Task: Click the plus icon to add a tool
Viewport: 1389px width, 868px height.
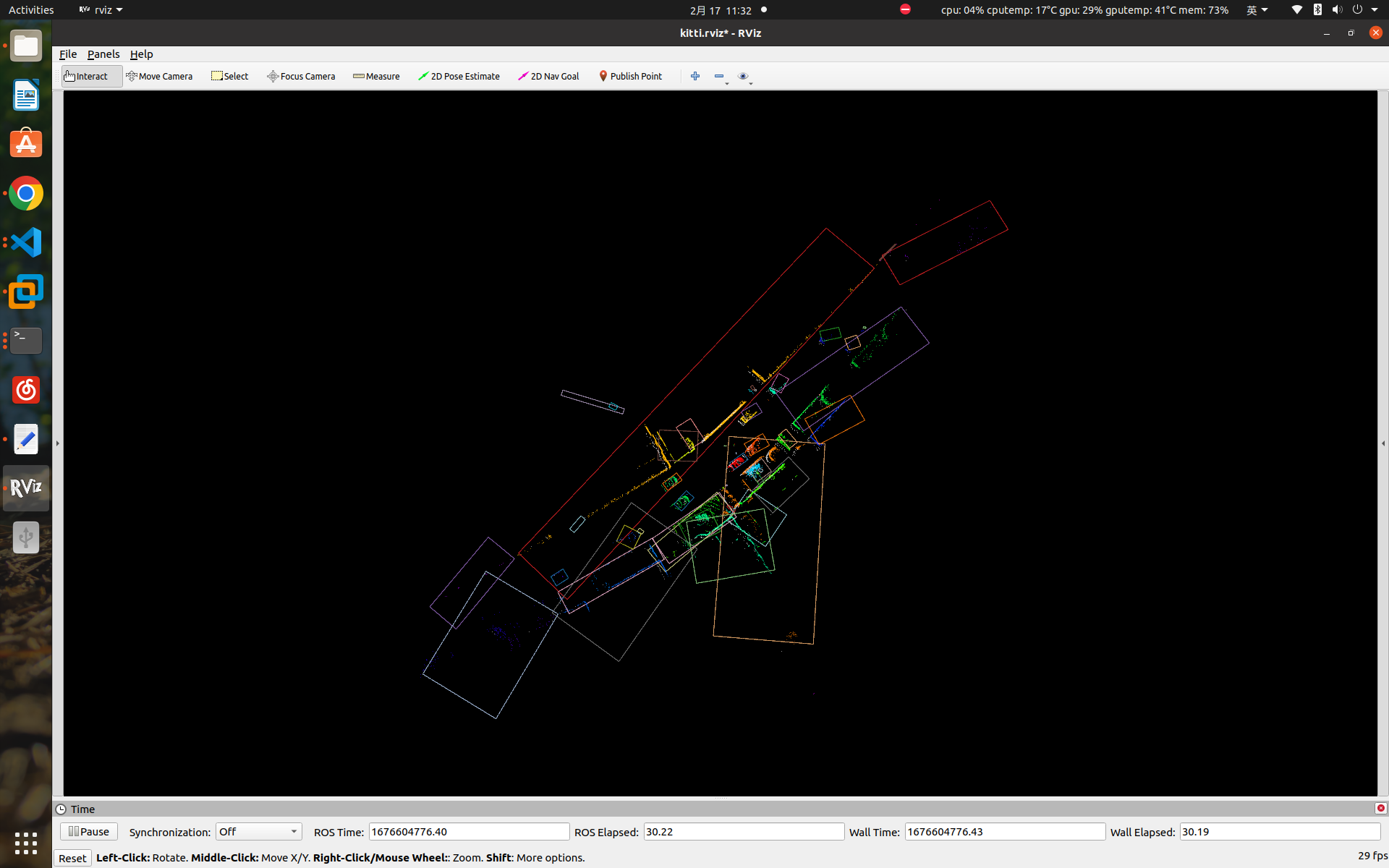Action: [x=695, y=76]
